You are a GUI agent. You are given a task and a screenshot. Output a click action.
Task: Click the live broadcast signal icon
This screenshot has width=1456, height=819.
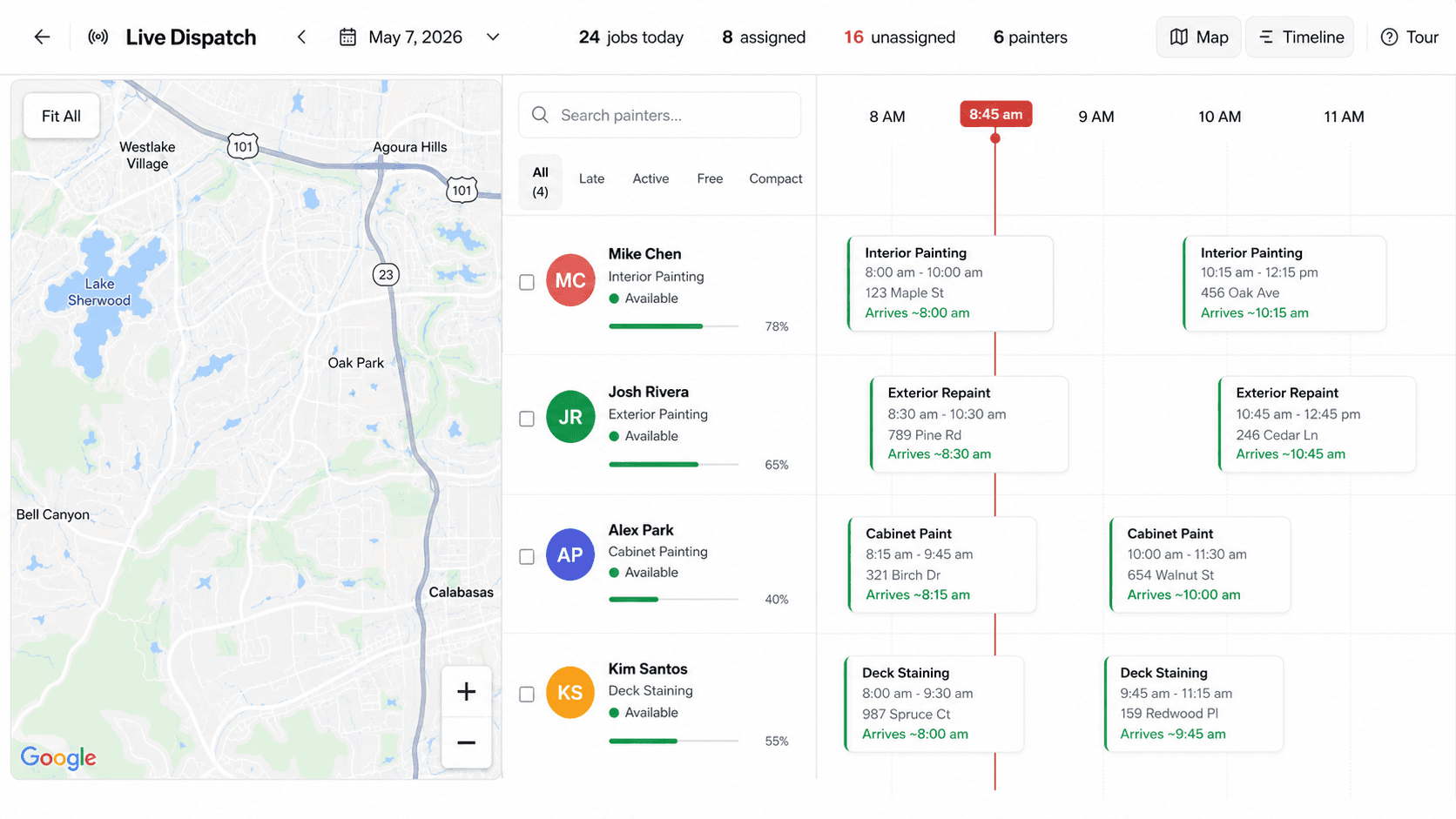point(98,37)
